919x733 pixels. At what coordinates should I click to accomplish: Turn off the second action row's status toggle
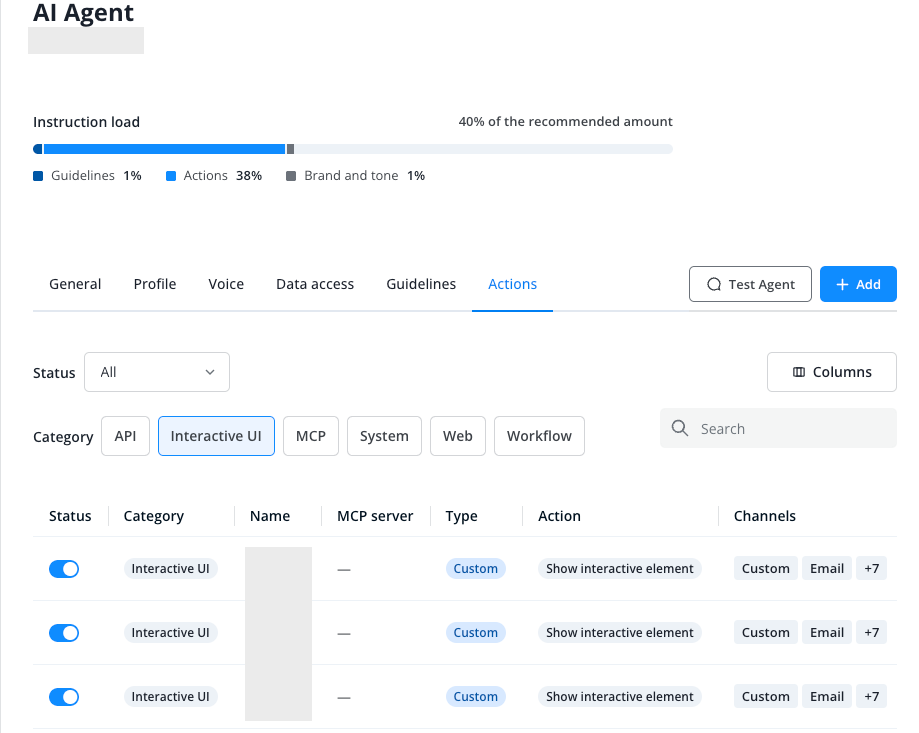tap(64, 633)
